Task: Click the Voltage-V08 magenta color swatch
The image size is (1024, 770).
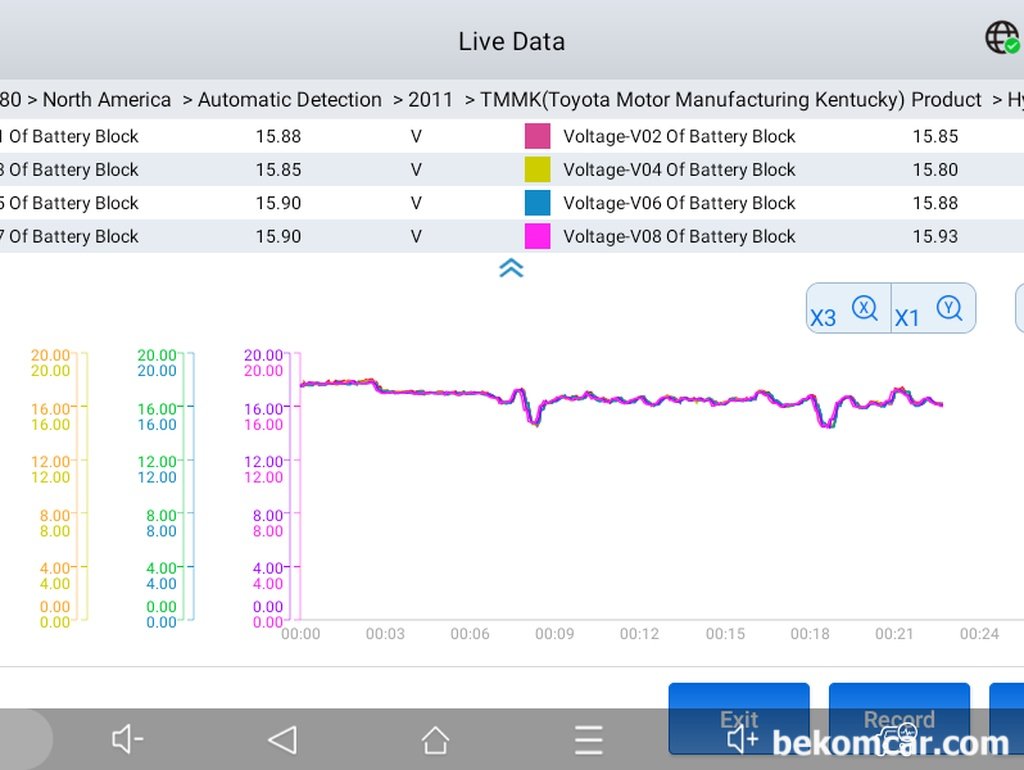Action: pyautogui.click(x=538, y=237)
